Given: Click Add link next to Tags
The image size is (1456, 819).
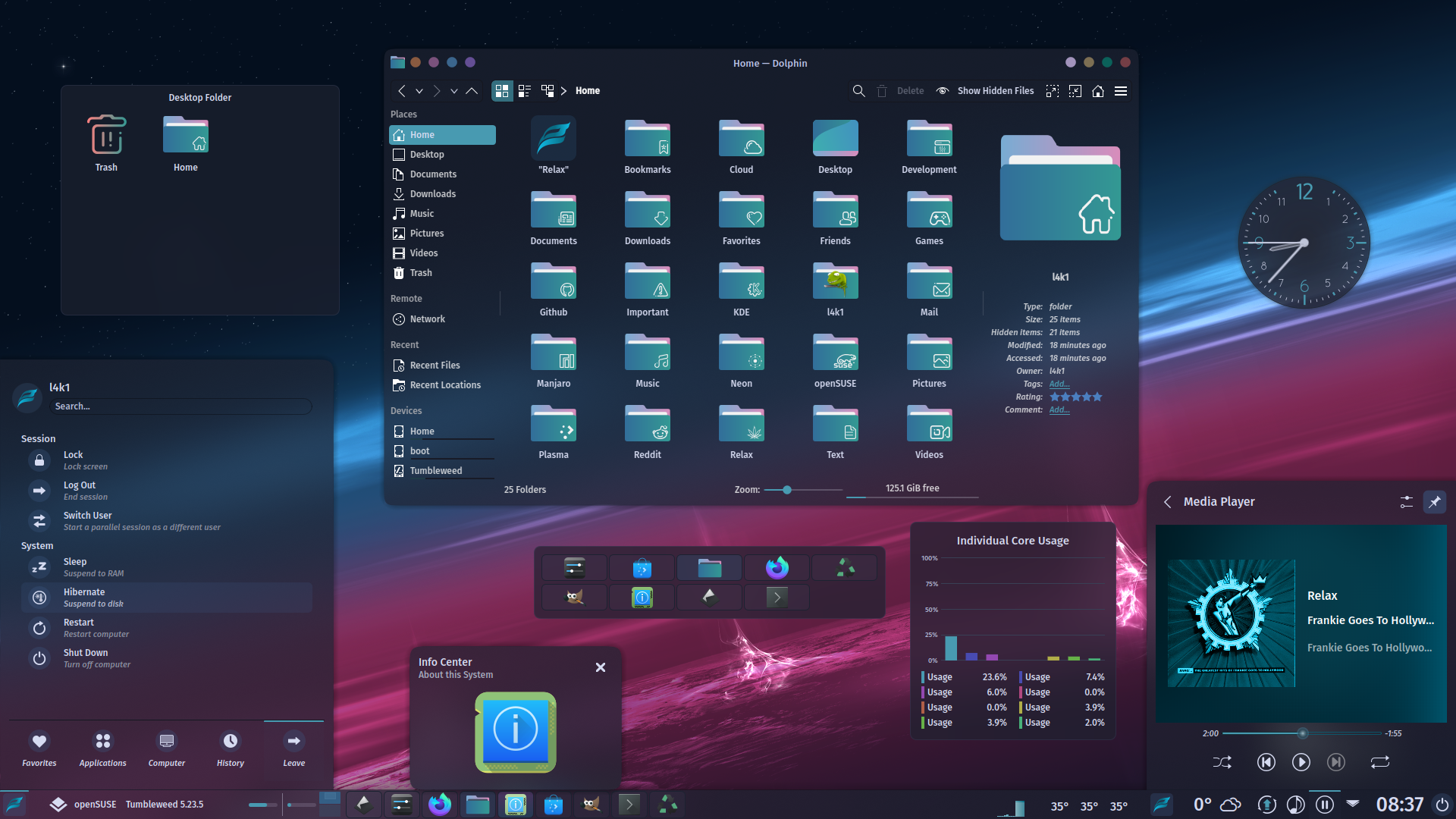Looking at the screenshot, I should [x=1059, y=384].
